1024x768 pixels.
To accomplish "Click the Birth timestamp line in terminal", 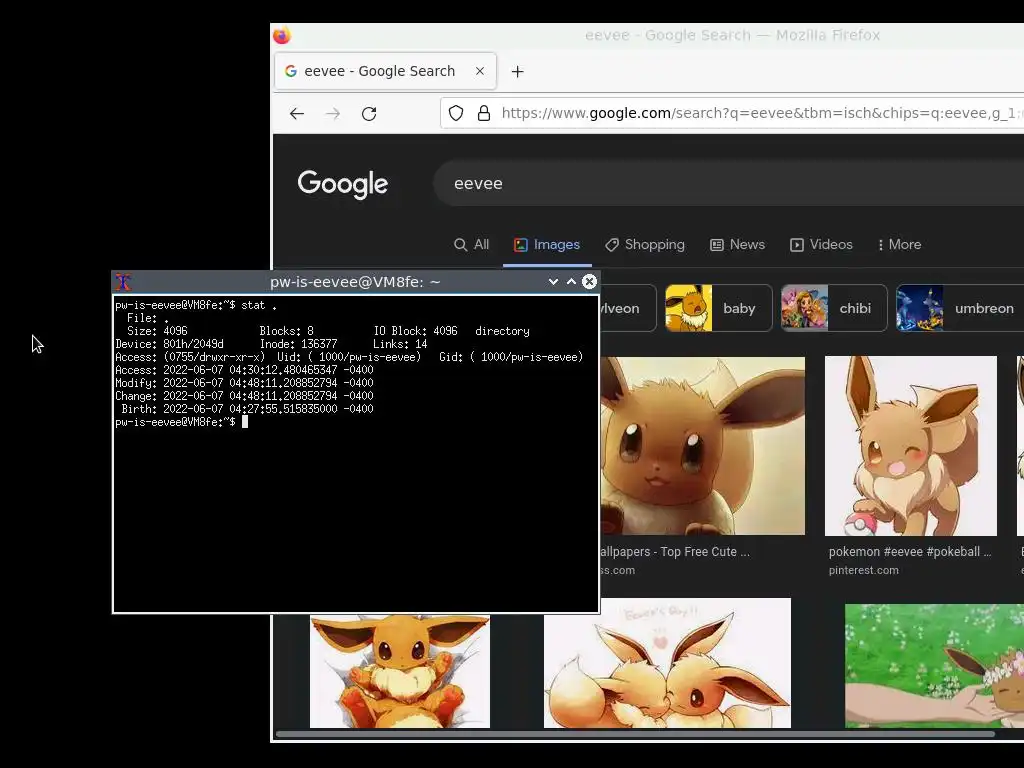I will [x=248, y=409].
